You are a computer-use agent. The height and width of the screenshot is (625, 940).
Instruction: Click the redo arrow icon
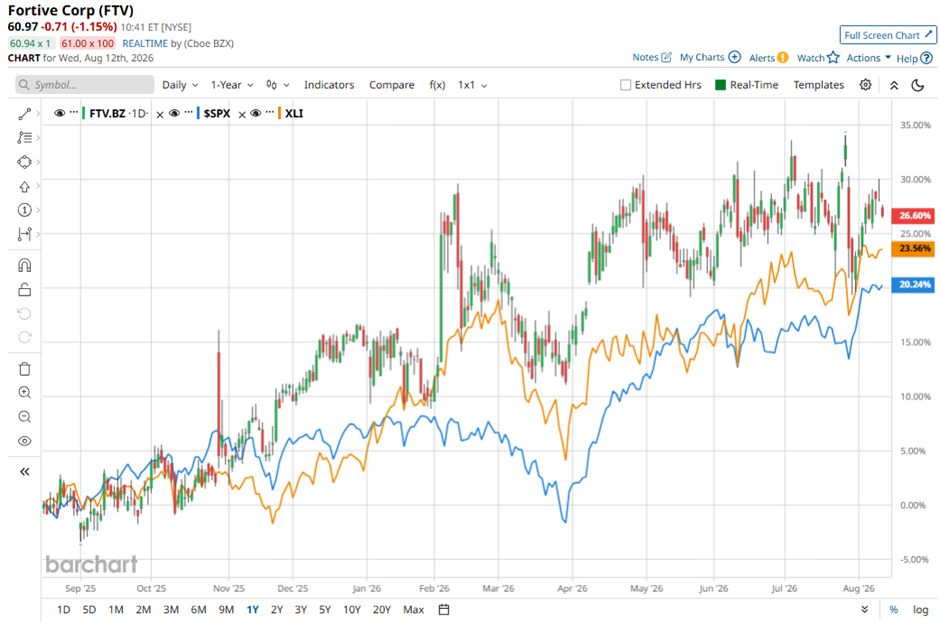click(x=25, y=337)
